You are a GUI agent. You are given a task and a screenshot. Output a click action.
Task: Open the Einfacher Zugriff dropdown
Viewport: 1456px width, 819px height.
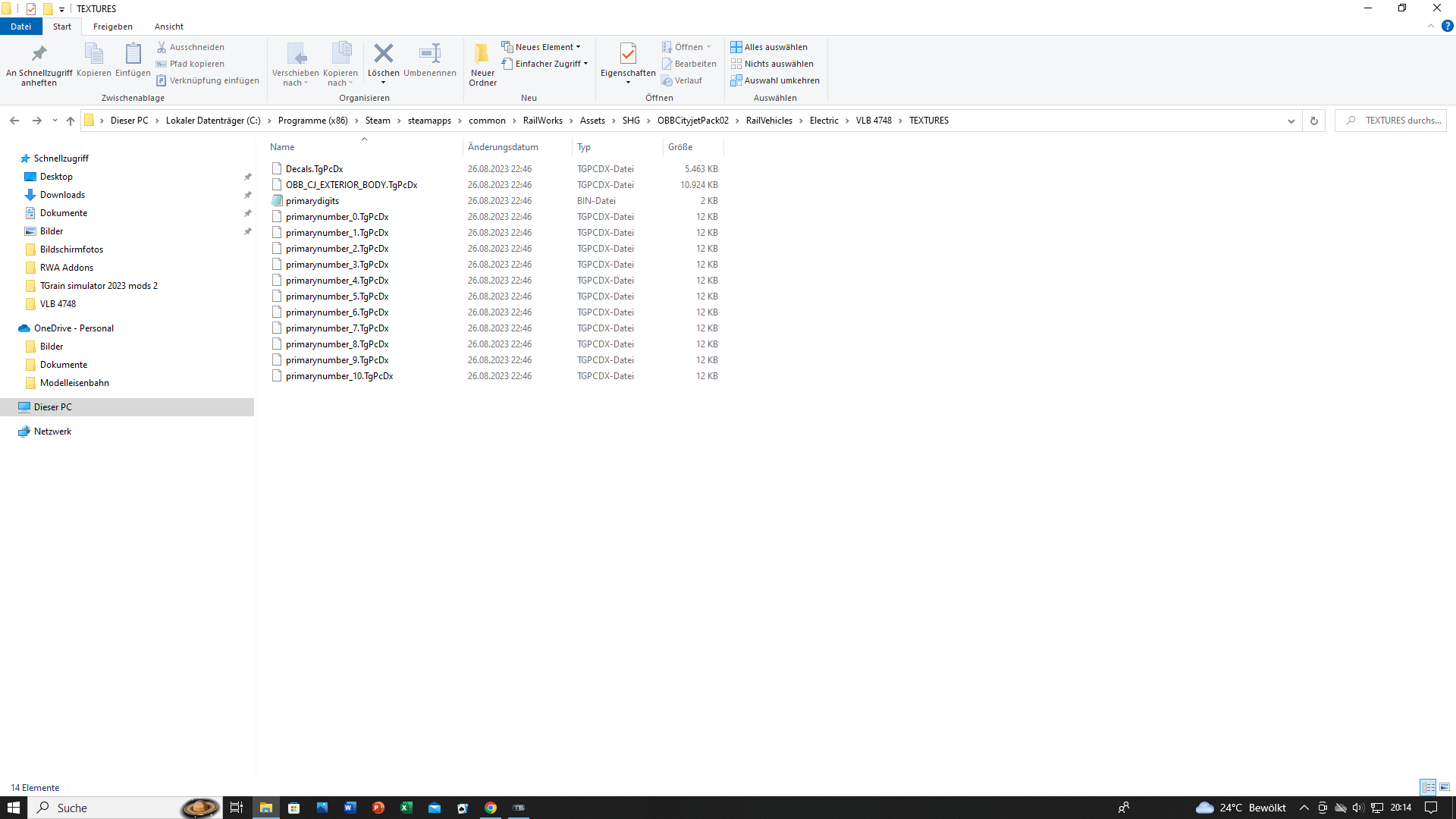pyautogui.click(x=545, y=64)
